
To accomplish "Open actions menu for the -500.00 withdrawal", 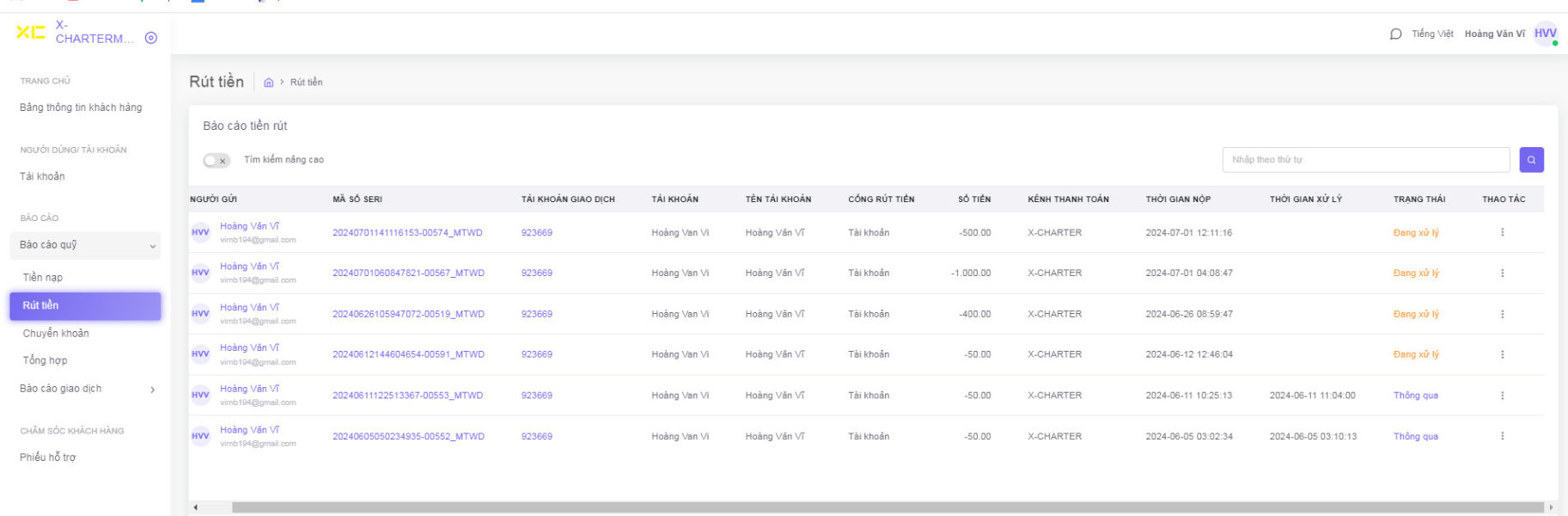I will click(1502, 232).
